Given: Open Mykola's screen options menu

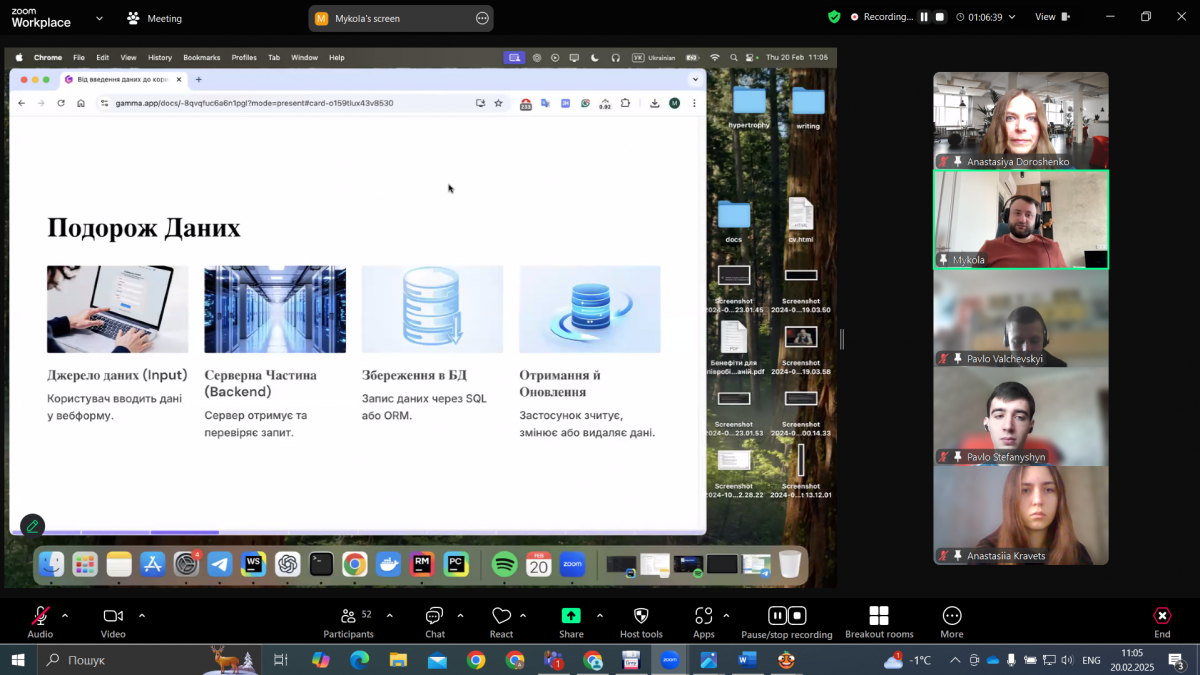Looking at the screenshot, I should 482,18.
